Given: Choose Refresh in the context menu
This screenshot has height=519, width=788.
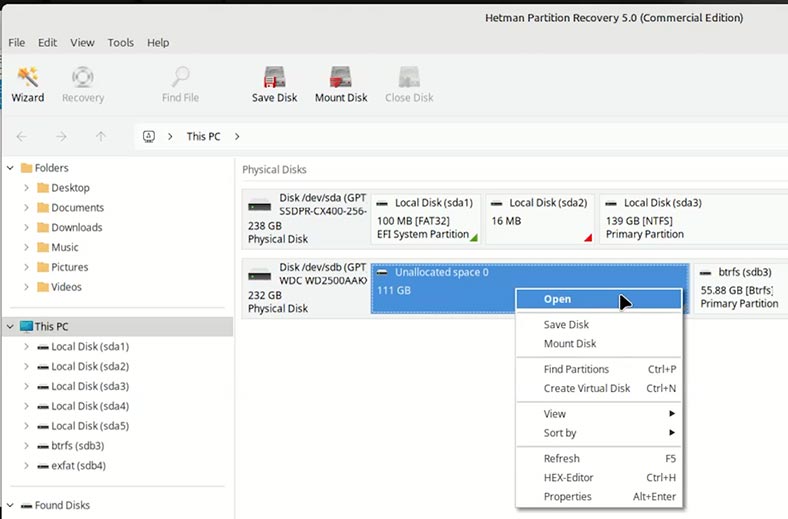Looking at the screenshot, I should [x=599, y=459].
